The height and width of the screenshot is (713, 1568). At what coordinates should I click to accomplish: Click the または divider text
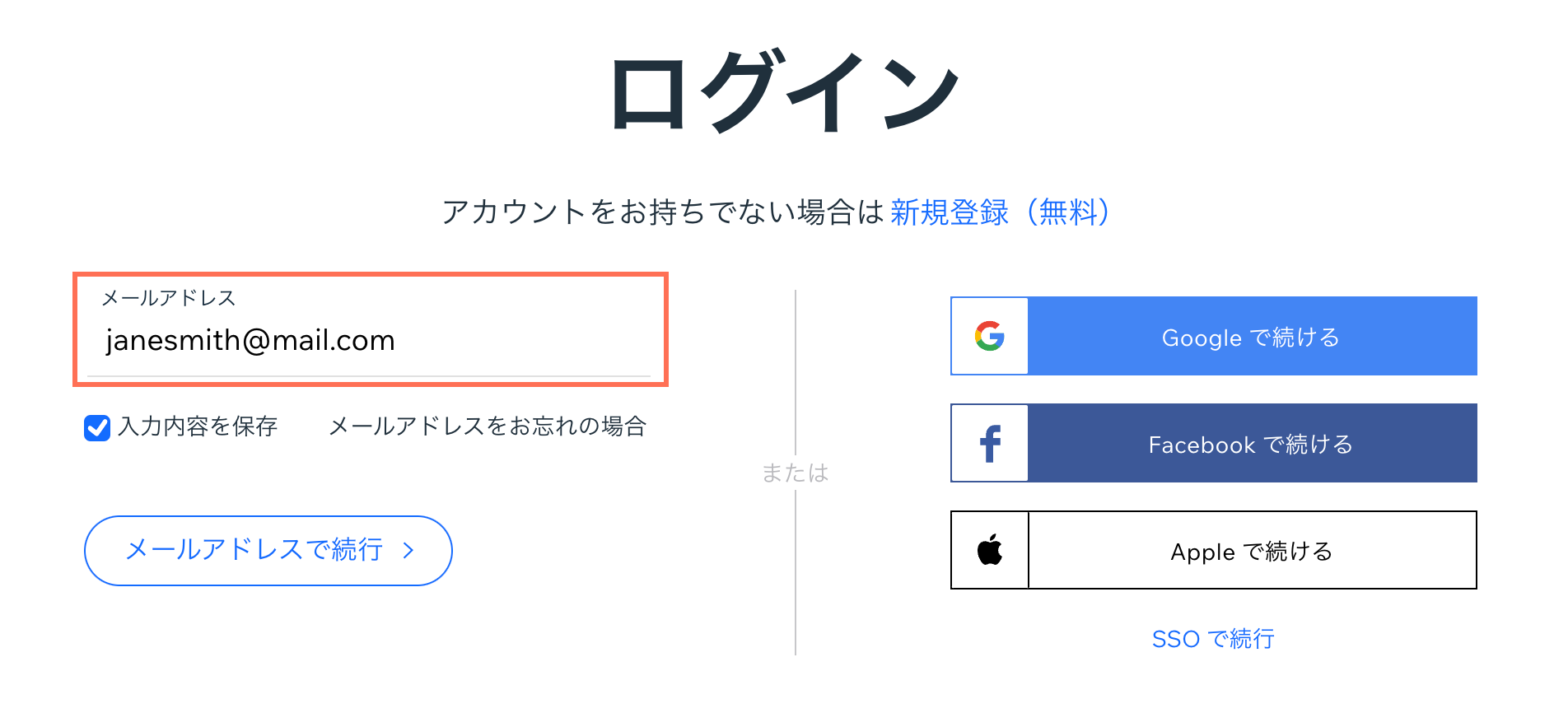click(795, 473)
